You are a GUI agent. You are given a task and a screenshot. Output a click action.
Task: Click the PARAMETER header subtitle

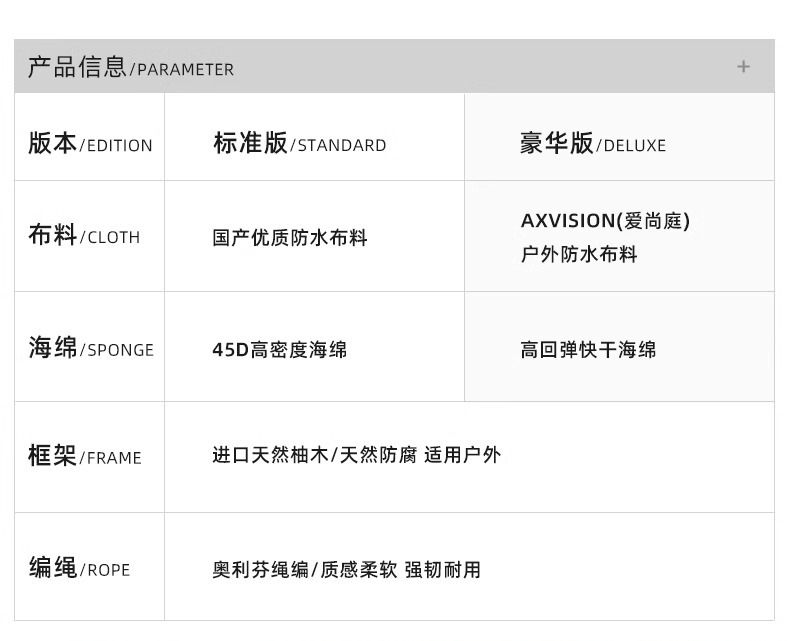pyautogui.click(x=185, y=70)
